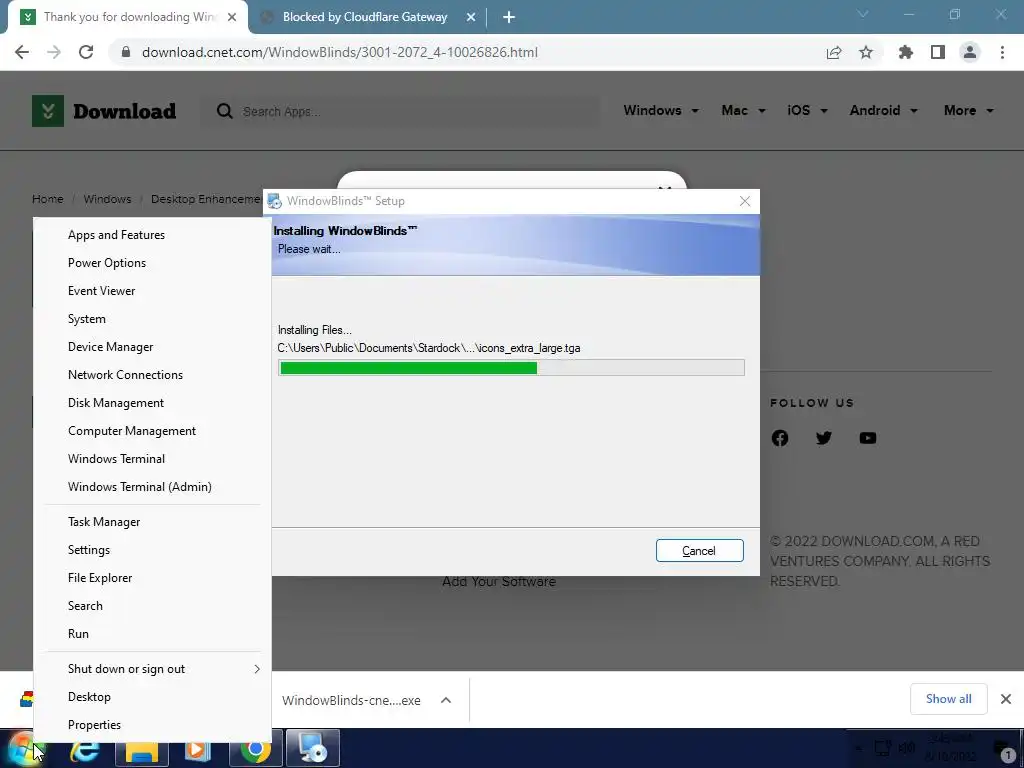Show Desktop via the context menu

(153, 697)
